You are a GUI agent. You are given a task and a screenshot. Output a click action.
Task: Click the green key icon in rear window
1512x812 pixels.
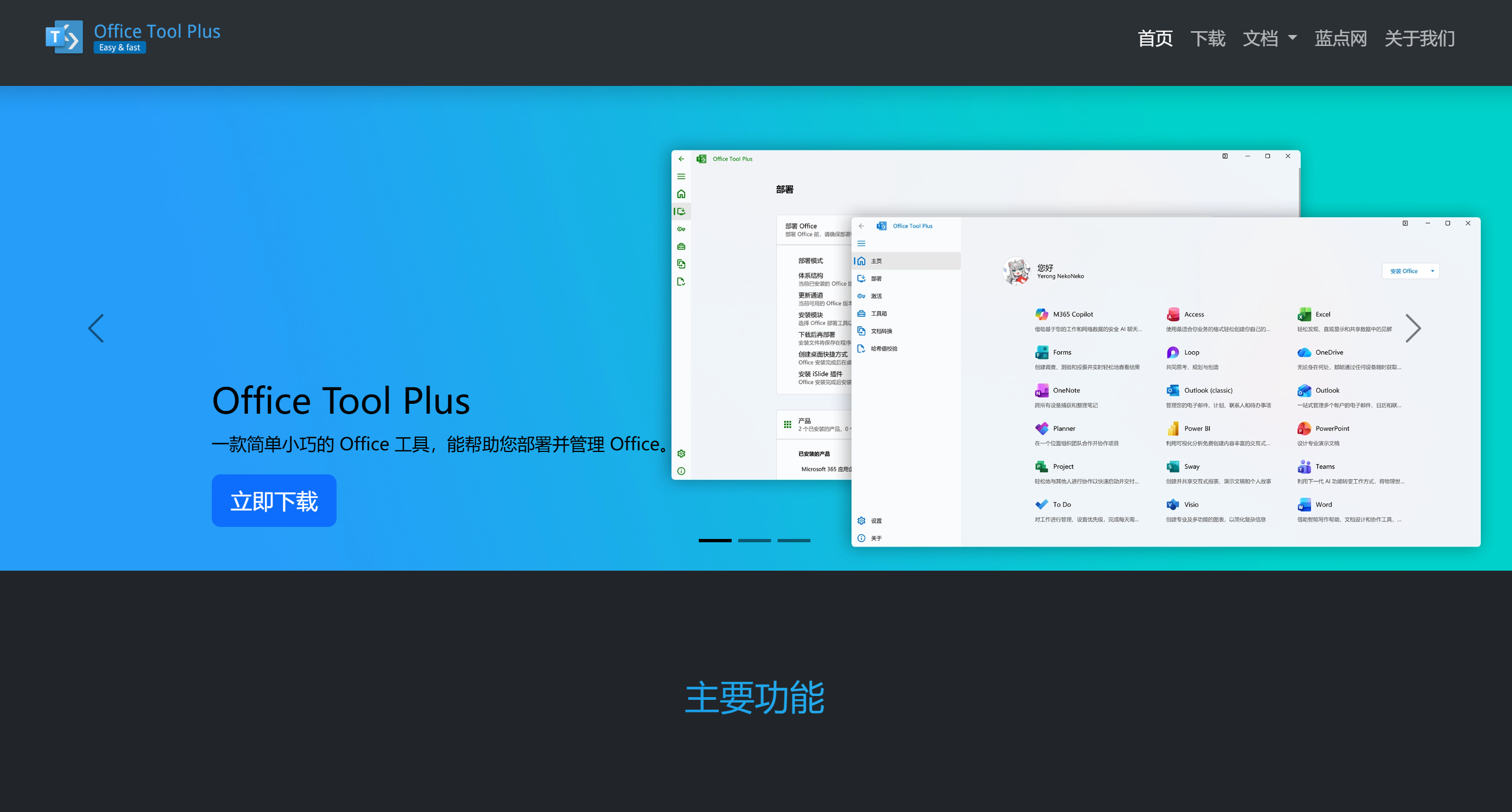(x=681, y=229)
